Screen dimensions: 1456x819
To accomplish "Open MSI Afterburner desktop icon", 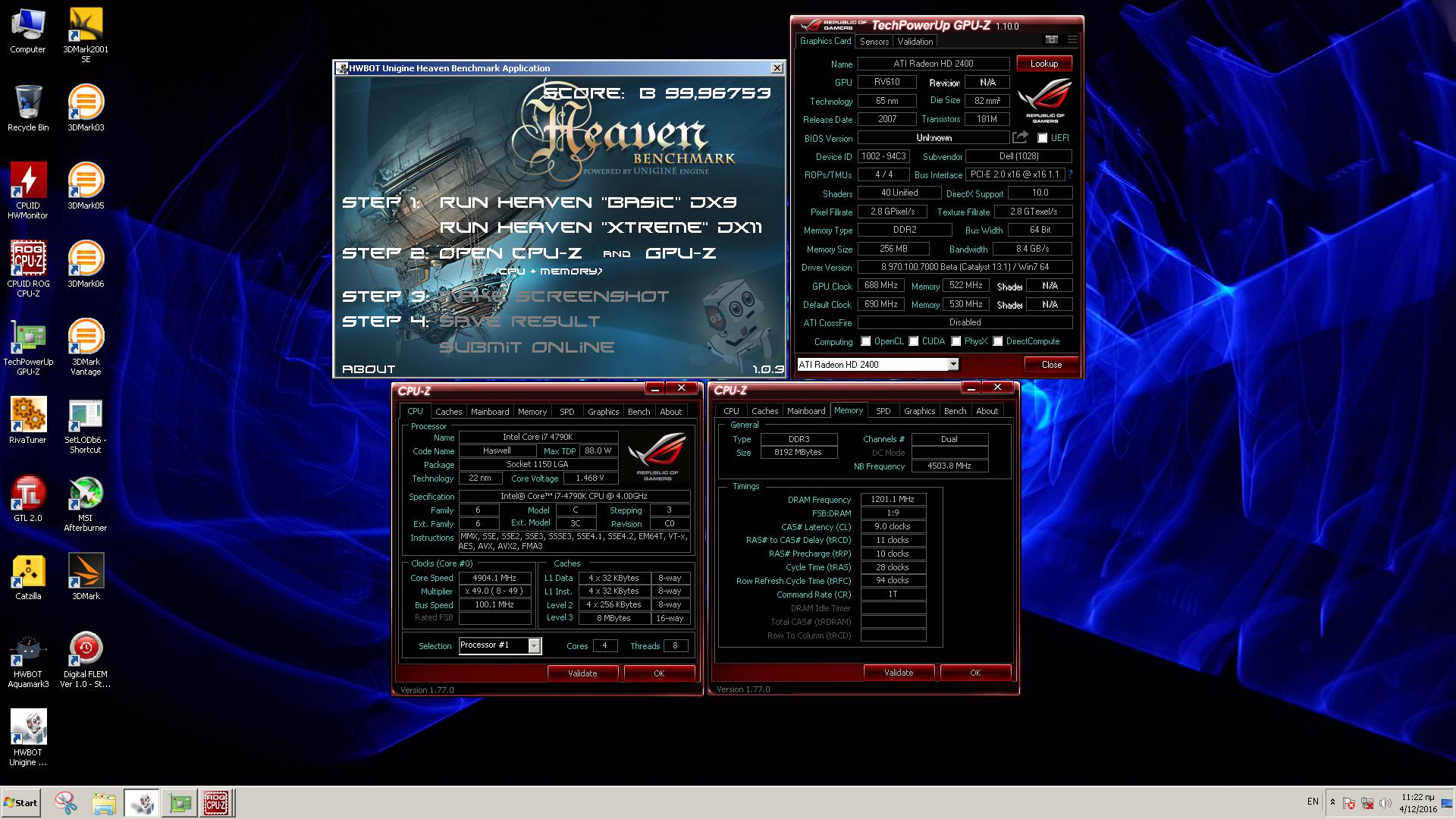I will coord(86,504).
